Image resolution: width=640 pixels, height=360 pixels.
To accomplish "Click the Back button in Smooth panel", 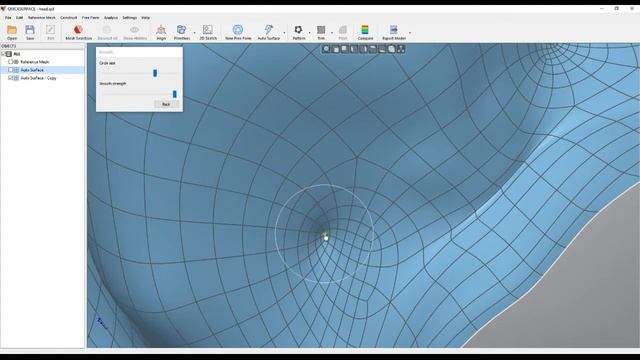I will tap(166, 104).
